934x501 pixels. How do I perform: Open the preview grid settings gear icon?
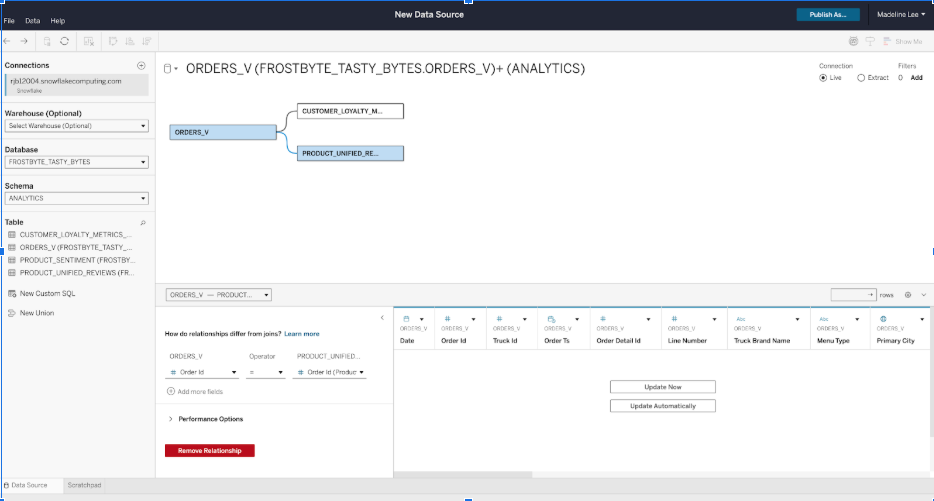point(908,295)
